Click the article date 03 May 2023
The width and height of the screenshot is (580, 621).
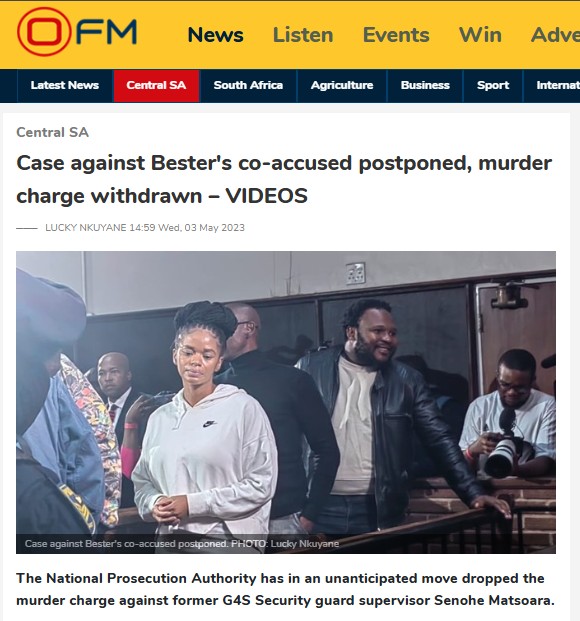214,228
